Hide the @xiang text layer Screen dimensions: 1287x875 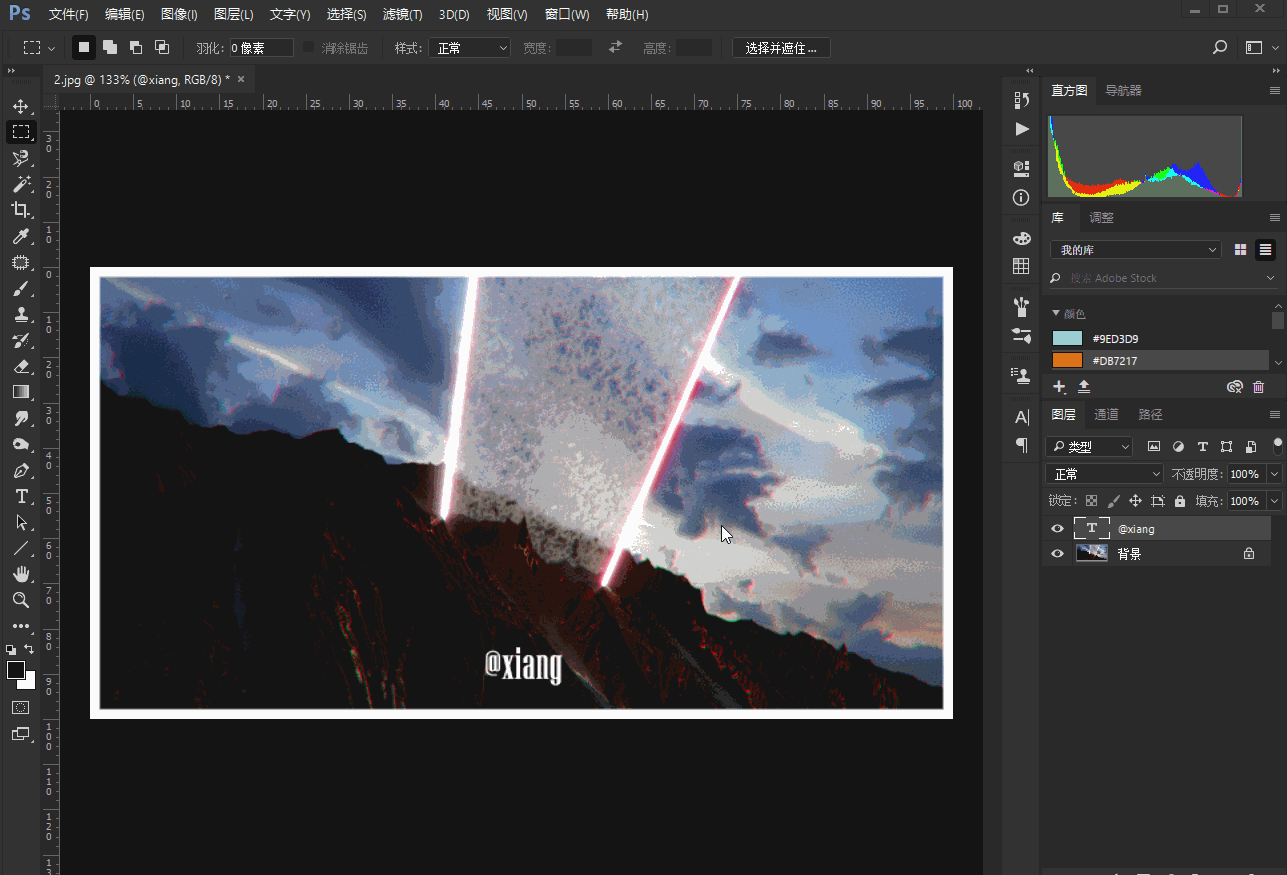(1057, 529)
